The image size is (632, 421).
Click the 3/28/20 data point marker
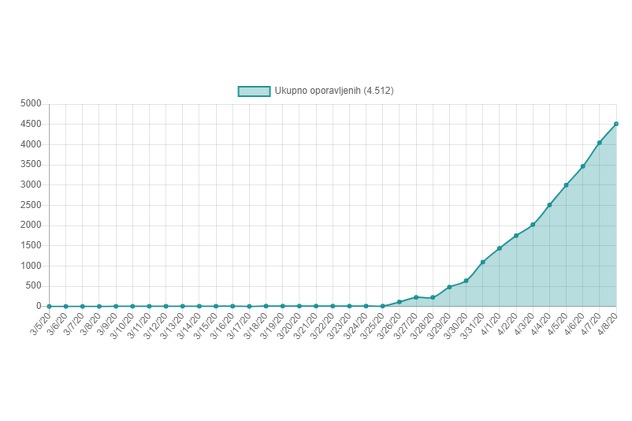(433, 298)
